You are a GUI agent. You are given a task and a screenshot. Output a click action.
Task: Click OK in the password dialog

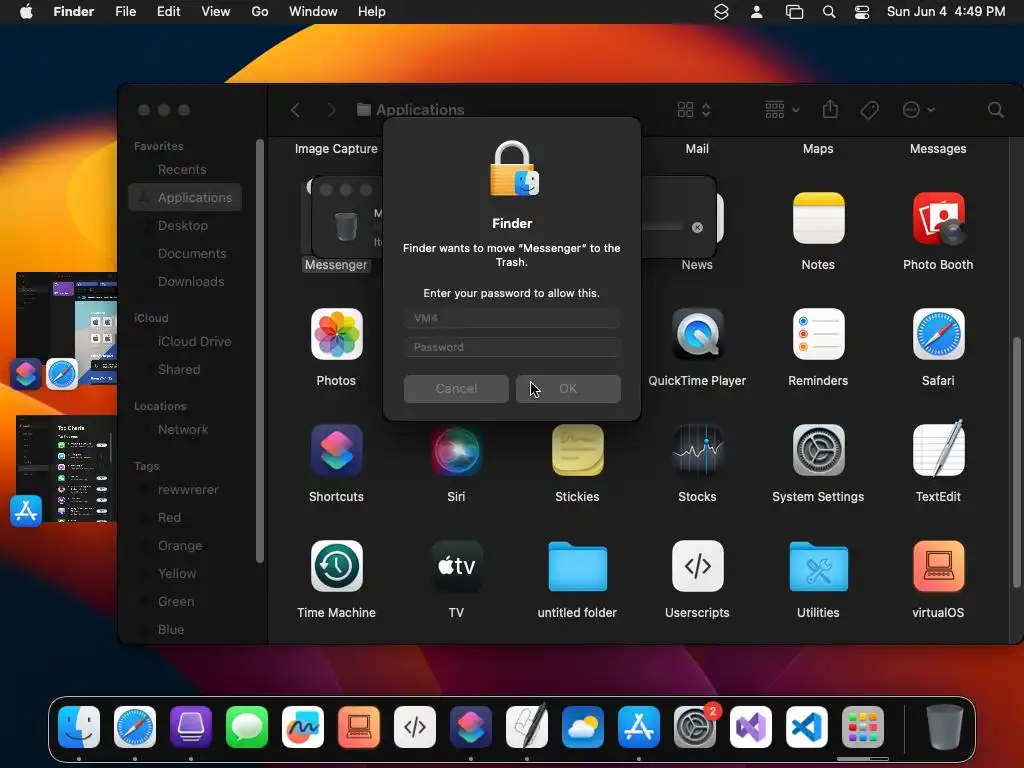[x=568, y=389]
